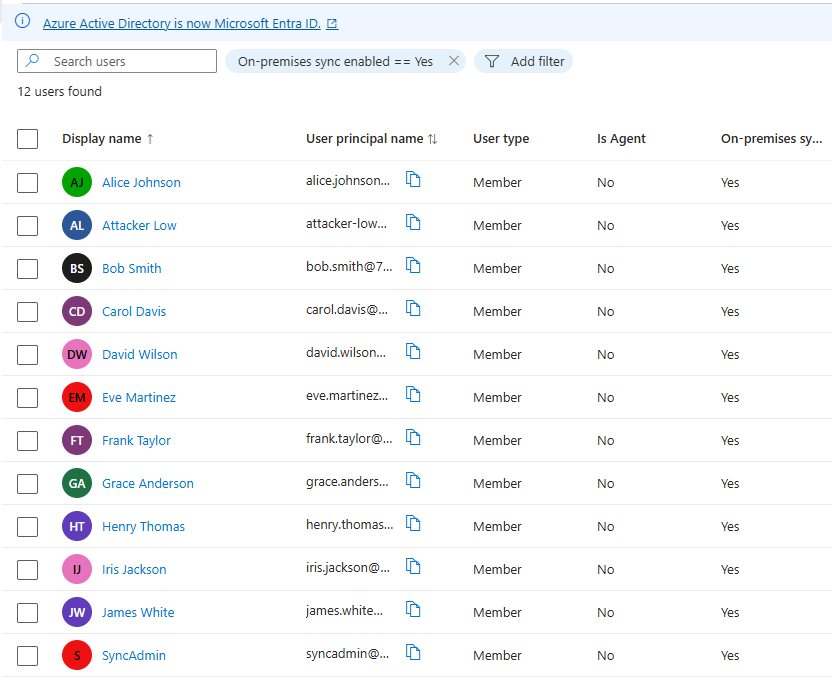Click the Is Agent column header
Screen dimensions: 832x691
point(621,139)
